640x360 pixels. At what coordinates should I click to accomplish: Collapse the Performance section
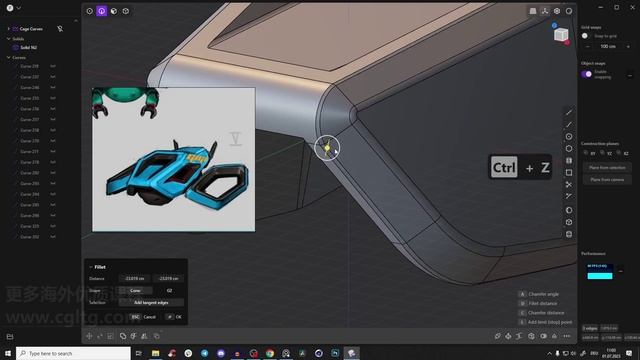(621, 271)
